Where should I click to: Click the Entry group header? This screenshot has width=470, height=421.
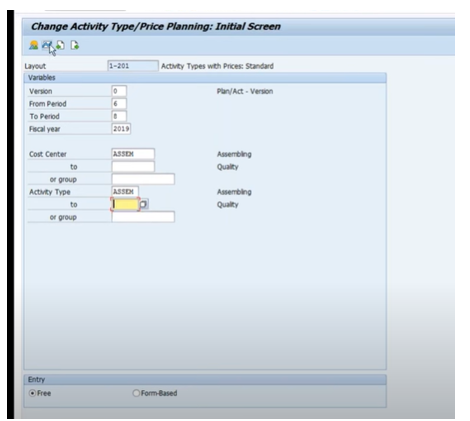205,380
